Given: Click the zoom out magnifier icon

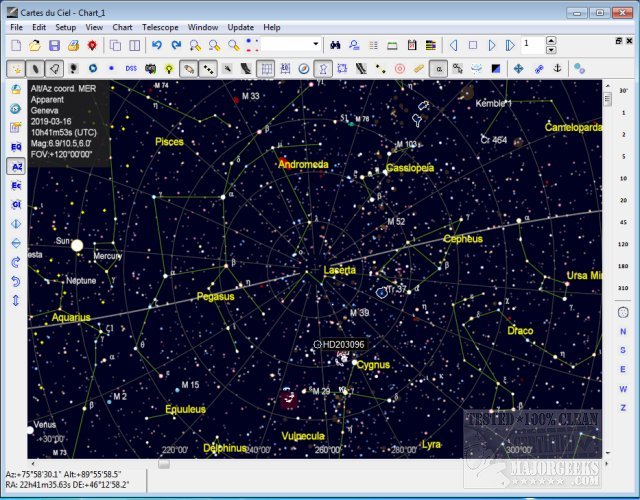Looking at the screenshot, I should coord(214,45).
